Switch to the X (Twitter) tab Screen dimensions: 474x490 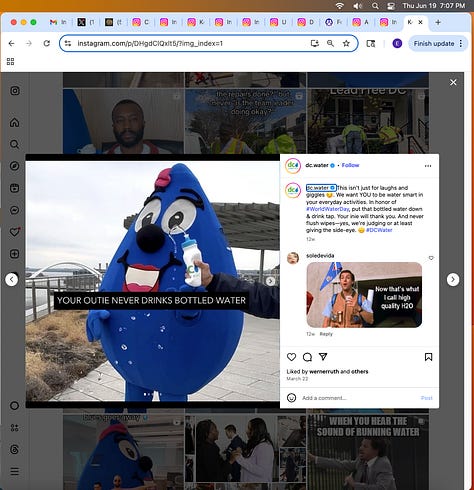coord(86,22)
